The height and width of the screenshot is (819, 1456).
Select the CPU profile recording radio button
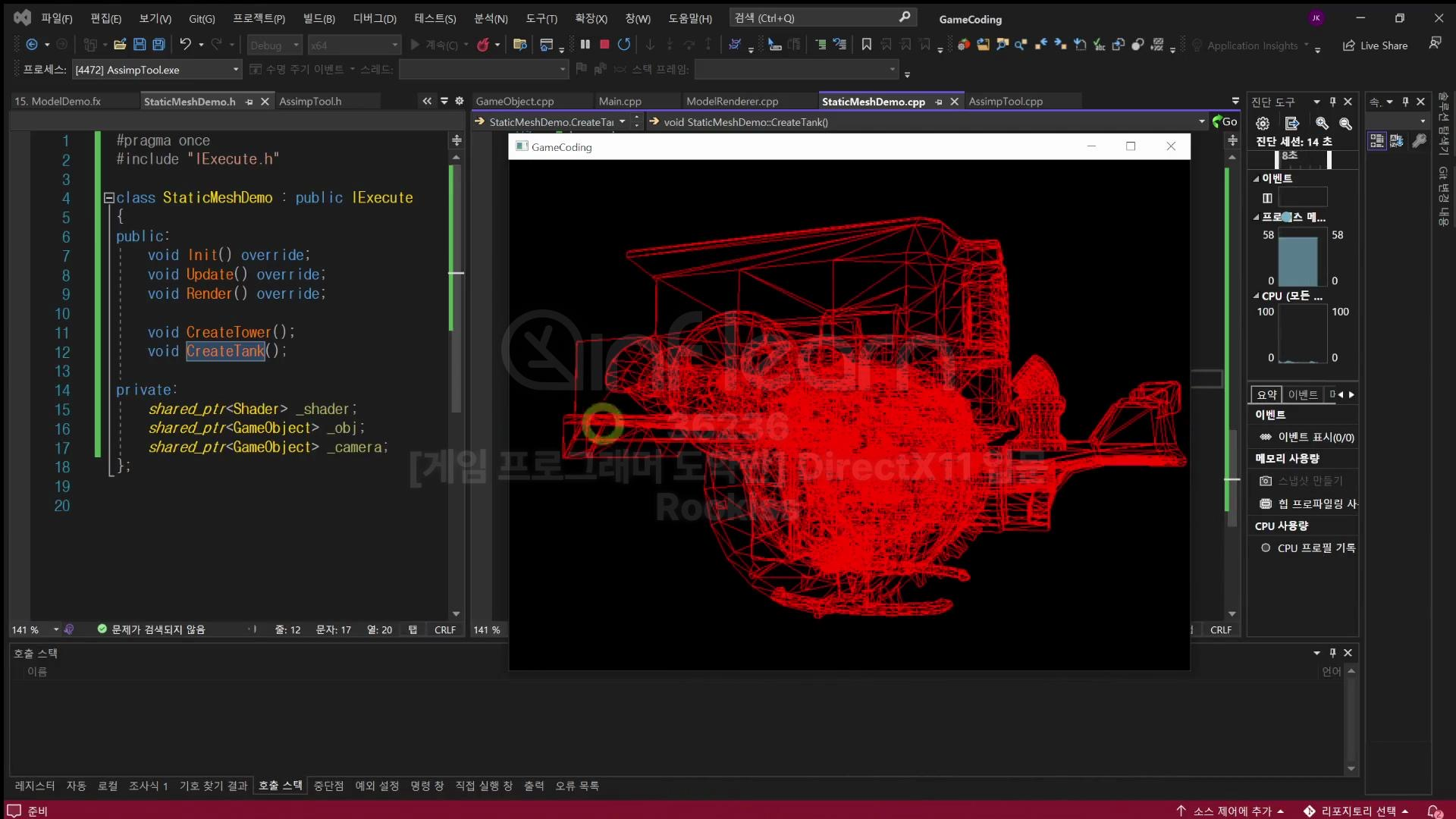coord(1266,548)
